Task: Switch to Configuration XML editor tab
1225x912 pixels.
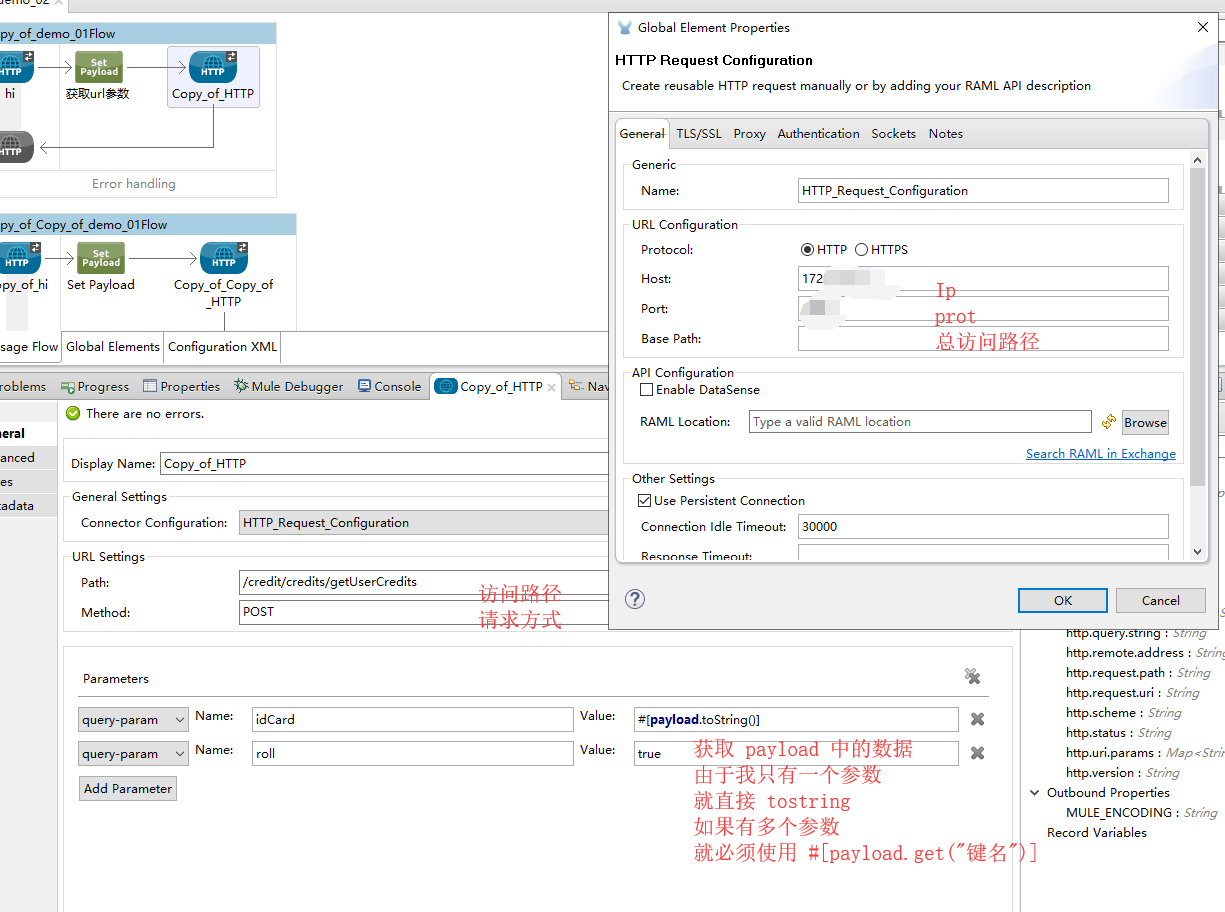Action: [x=223, y=347]
